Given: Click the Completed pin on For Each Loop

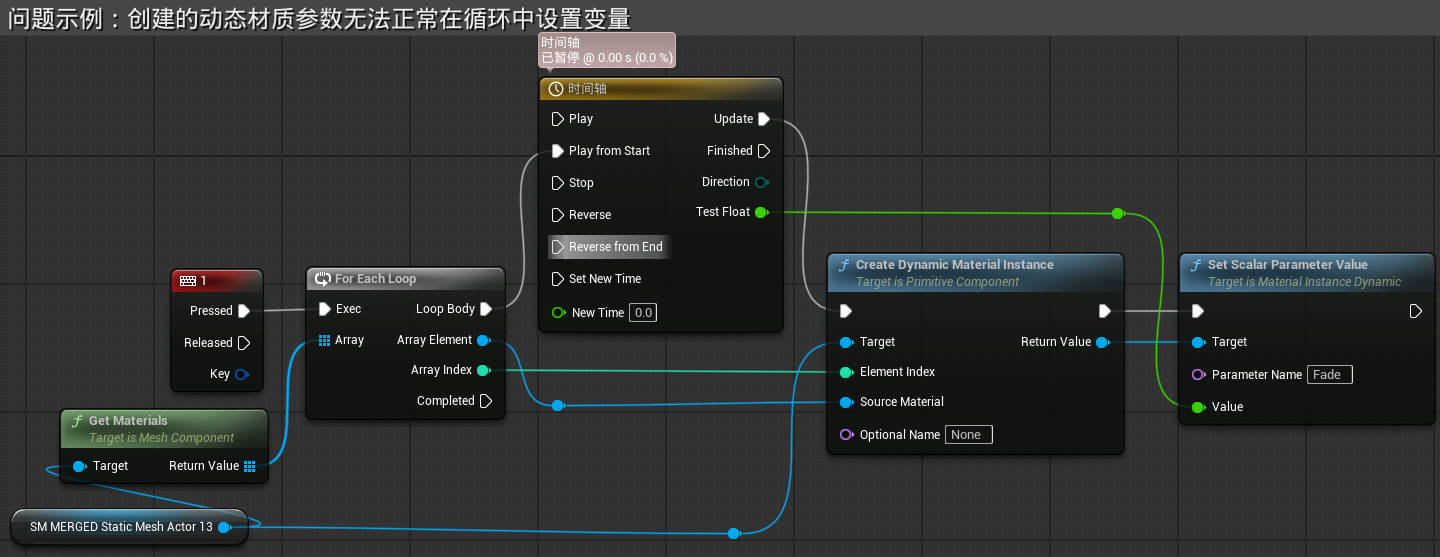Looking at the screenshot, I should pyautogui.click(x=486, y=401).
